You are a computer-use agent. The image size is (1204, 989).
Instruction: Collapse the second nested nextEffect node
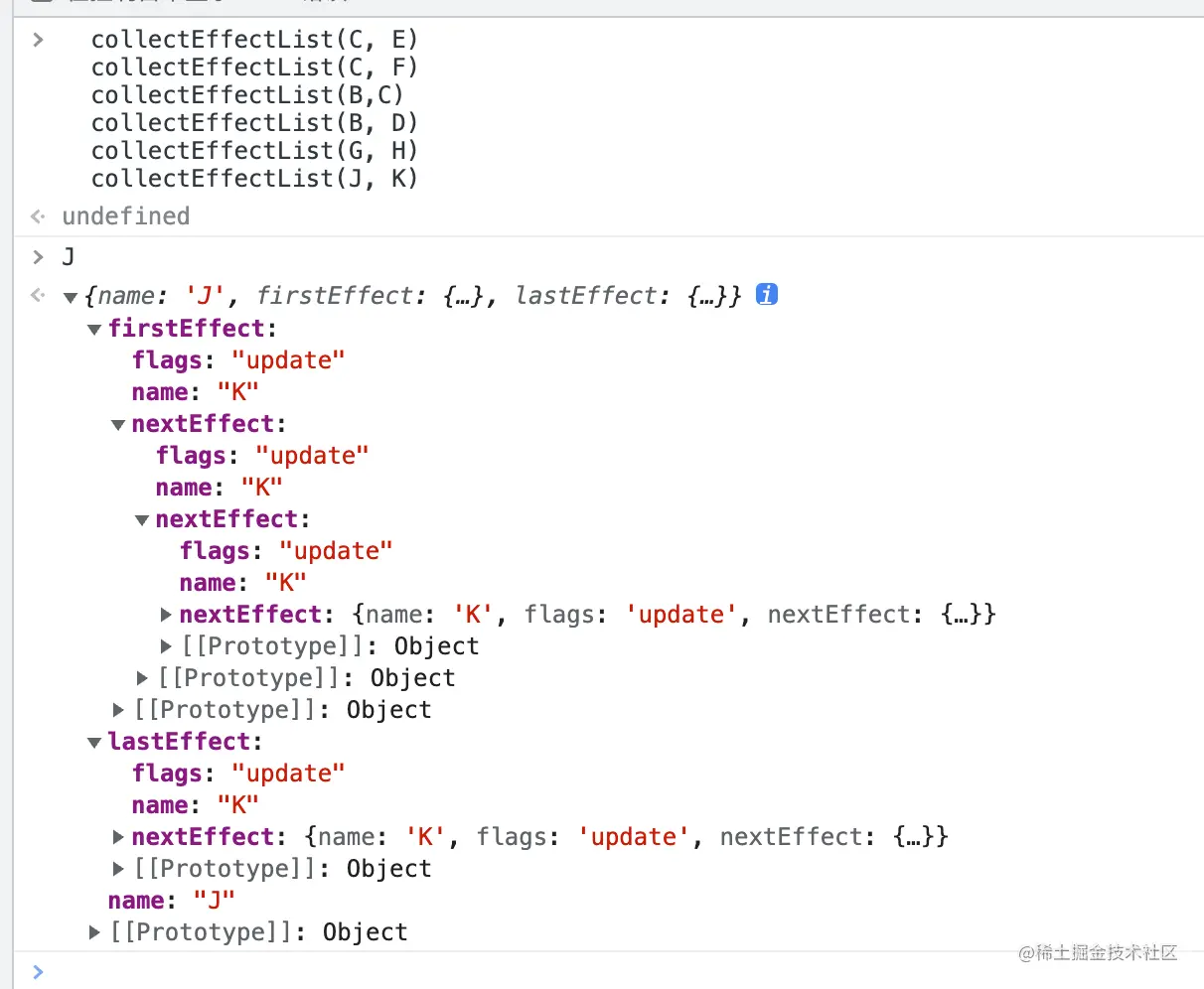pyautogui.click(x=142, y=519)
